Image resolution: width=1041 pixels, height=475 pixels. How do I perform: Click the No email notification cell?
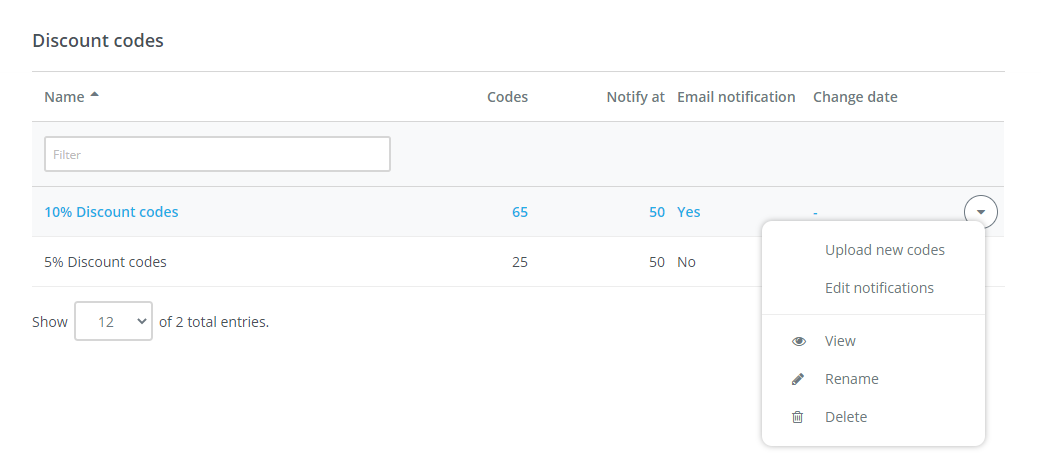coord(686,262)
